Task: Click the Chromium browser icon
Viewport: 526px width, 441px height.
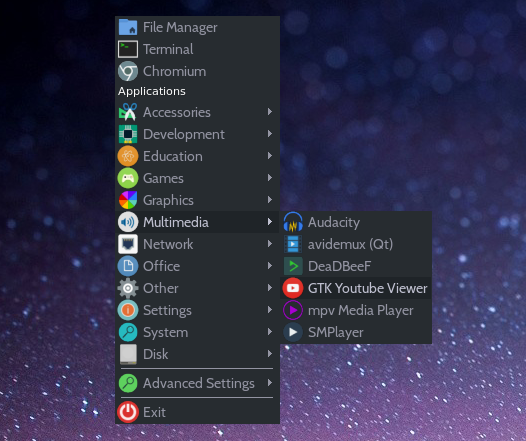Action: coord(128,71)
